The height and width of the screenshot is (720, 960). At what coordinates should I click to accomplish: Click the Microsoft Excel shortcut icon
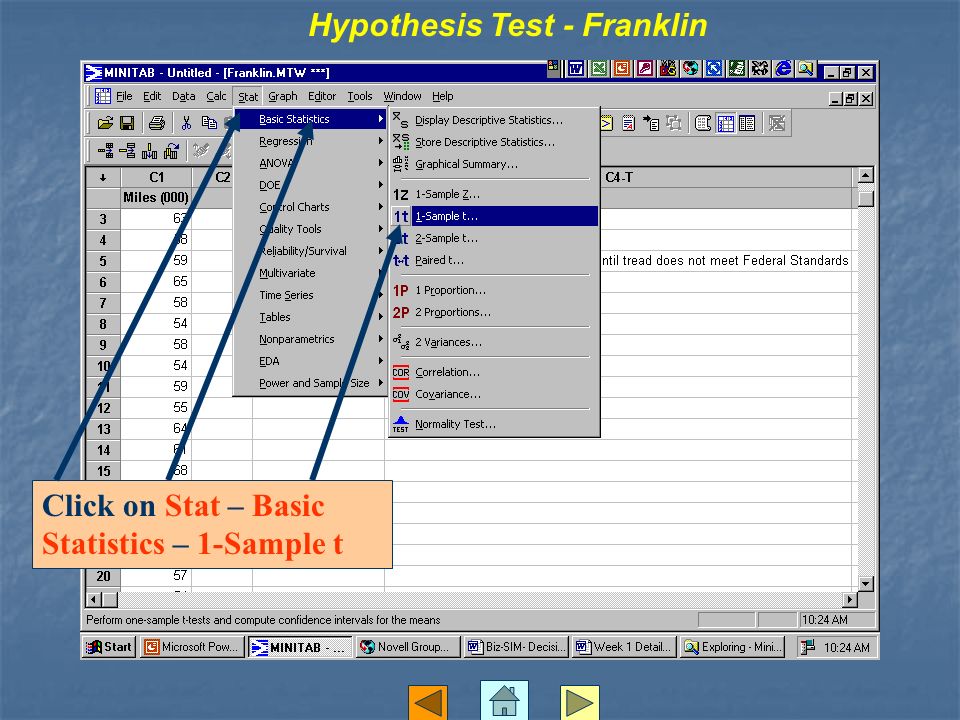click(598, 69)
